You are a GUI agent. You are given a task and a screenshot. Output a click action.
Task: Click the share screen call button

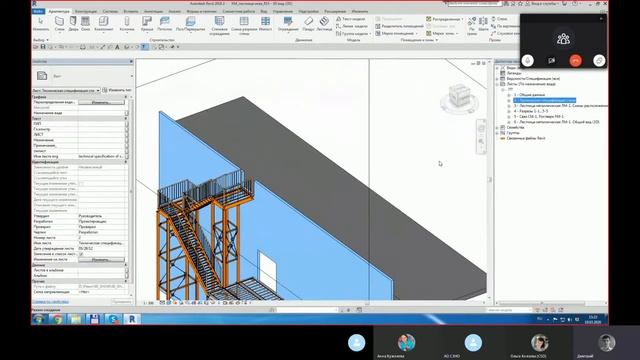(599, 60)
